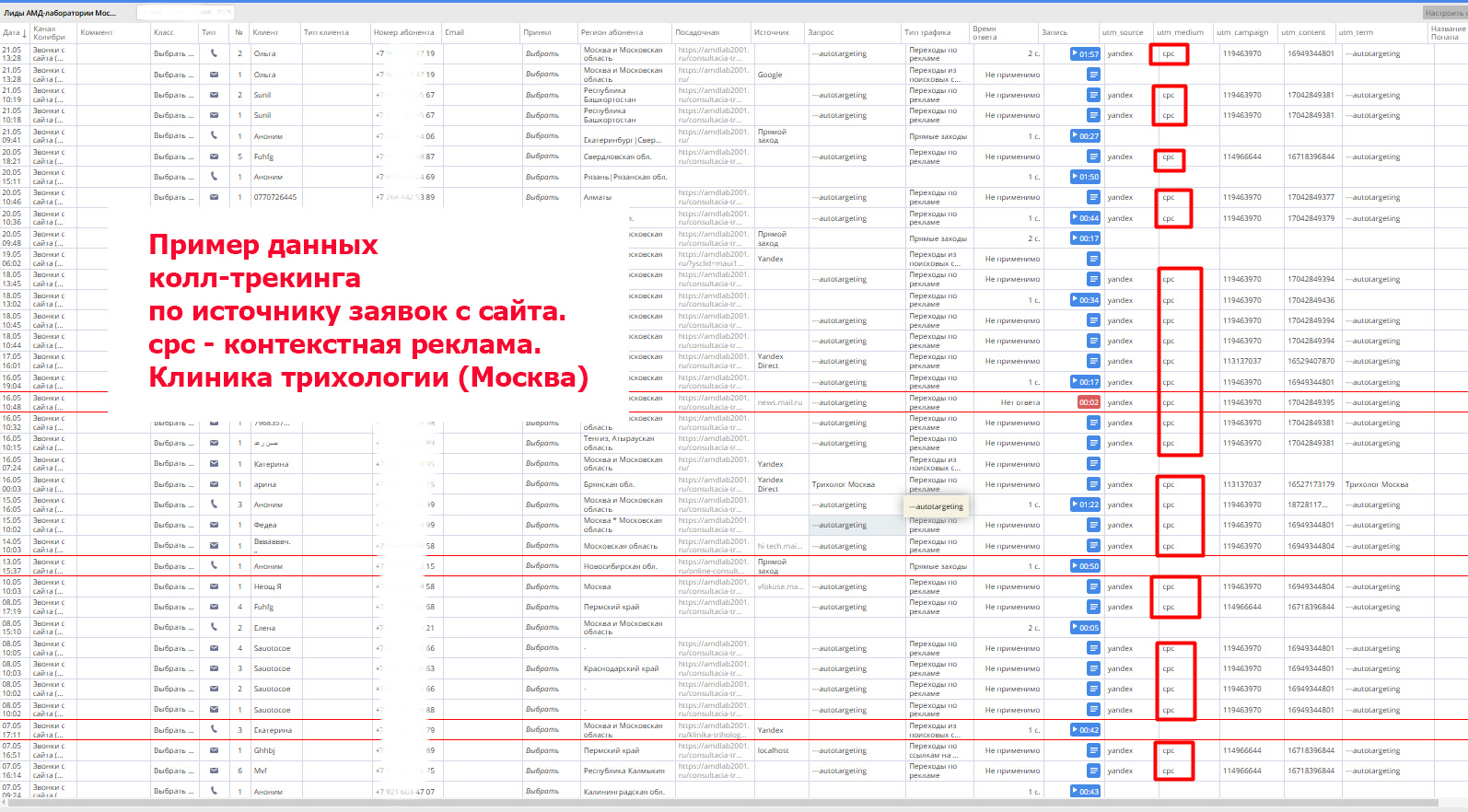Open the Принял dropdown in Федеа's row
Image resolution: width=1468 pixels, height=812 pixels.
coord(542,525)
